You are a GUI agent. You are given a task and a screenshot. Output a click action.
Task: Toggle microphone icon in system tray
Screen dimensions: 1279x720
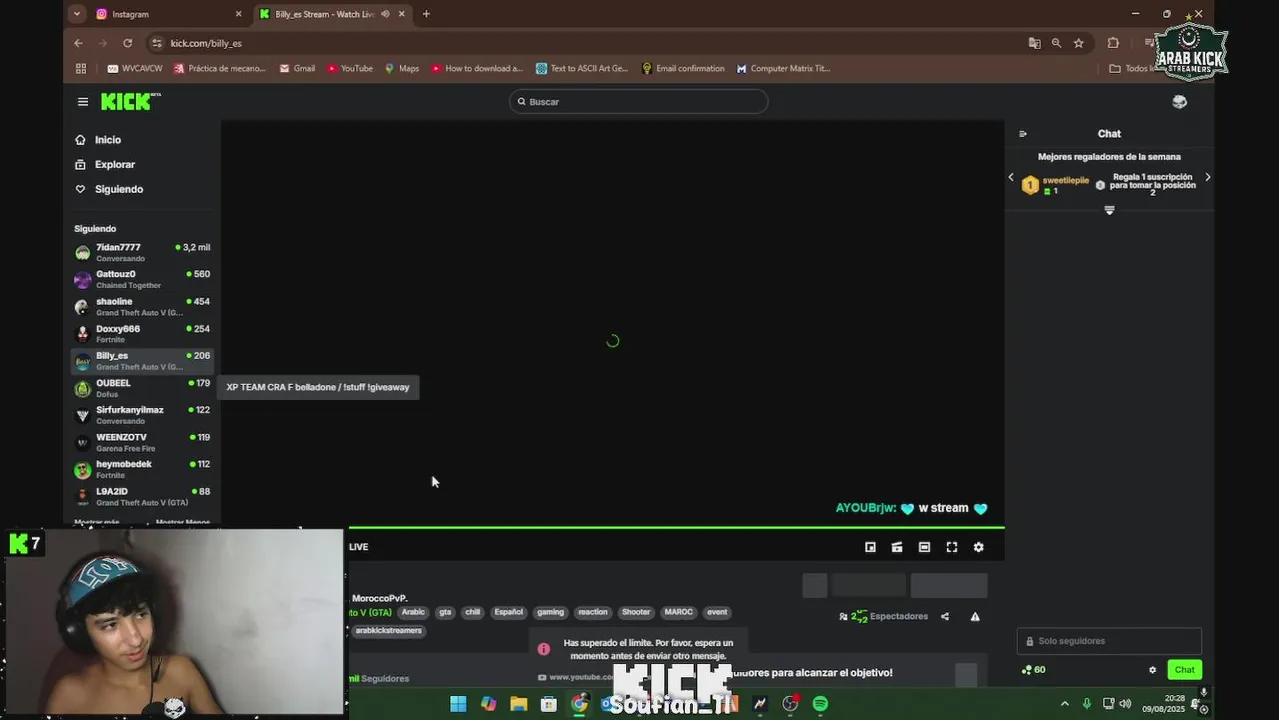pyautogui.click(x=1086, y=704)
